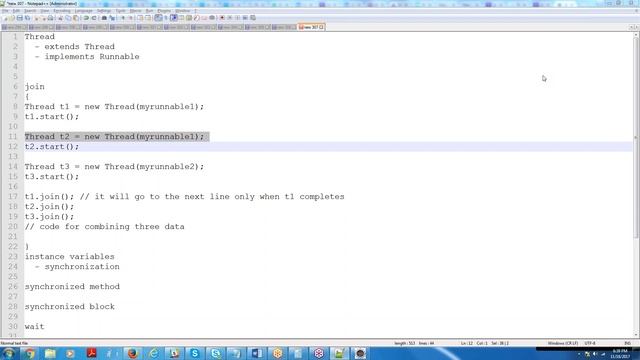Show hidden system tray icons
The height and width of the screenshot is (360, 640).
579,354
